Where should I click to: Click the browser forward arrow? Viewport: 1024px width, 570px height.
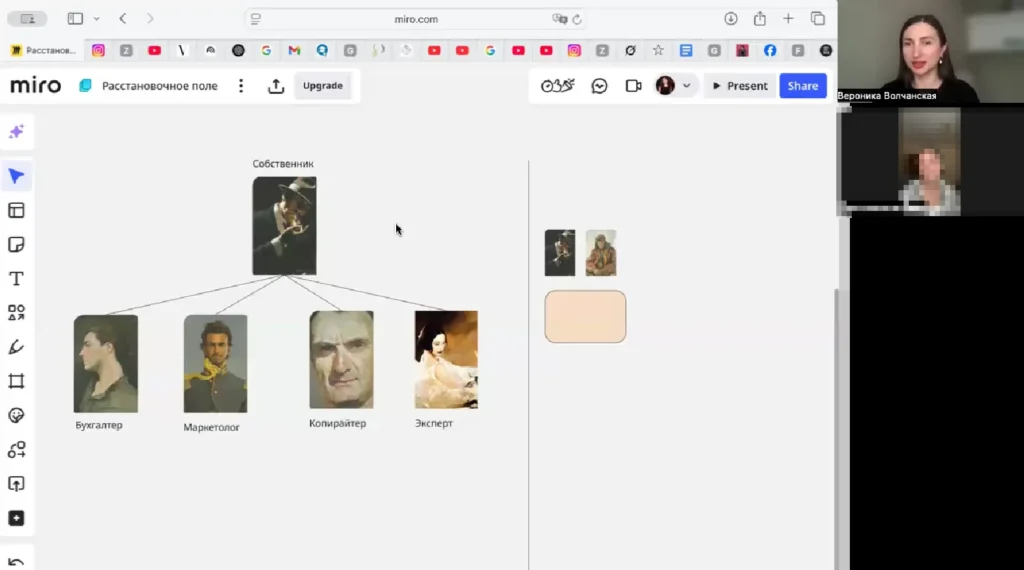coord(150,19)
